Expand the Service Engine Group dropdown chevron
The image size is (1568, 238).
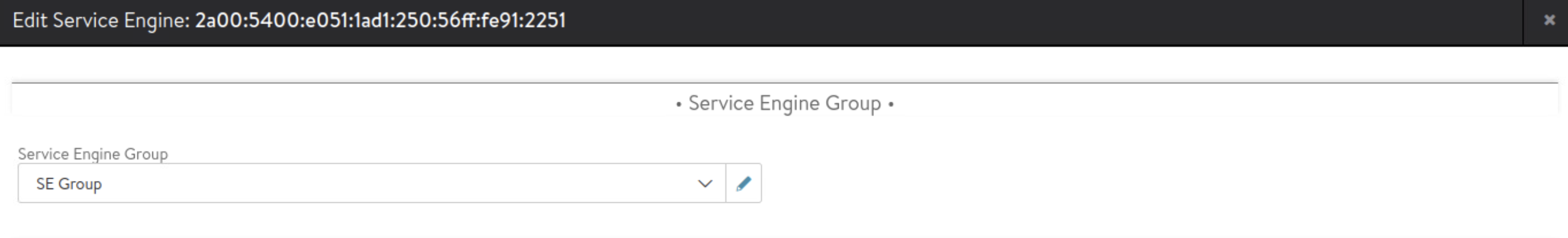[x=705, y=183]
